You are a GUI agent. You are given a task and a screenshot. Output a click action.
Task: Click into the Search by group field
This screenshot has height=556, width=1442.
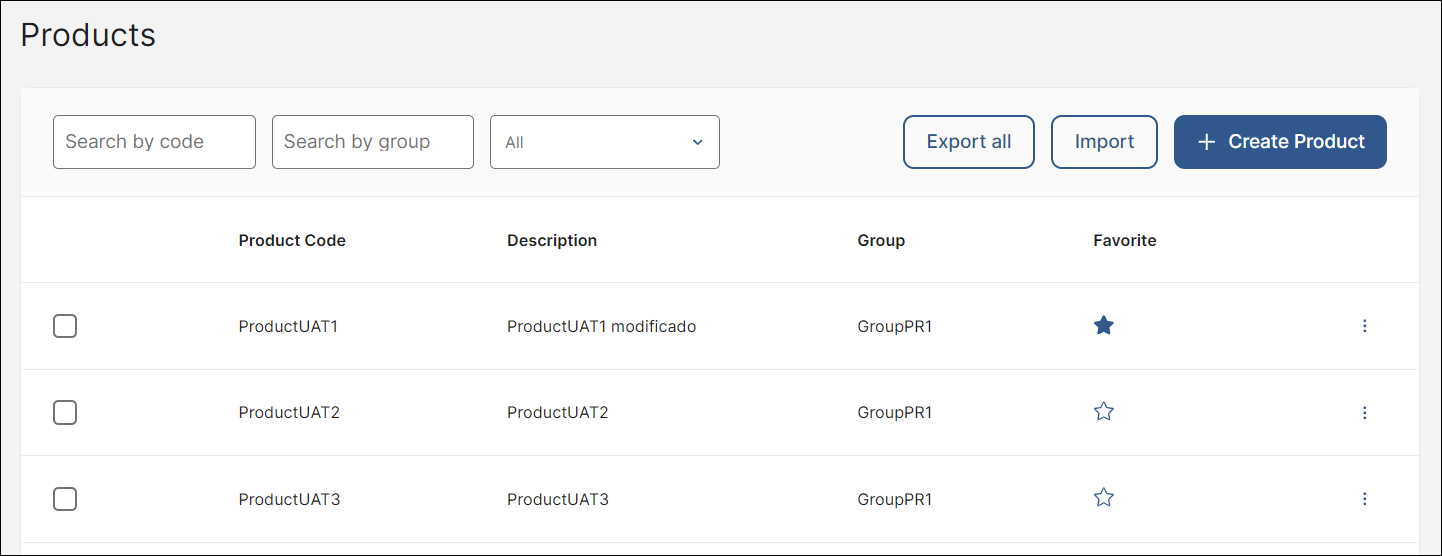(372, 142)
